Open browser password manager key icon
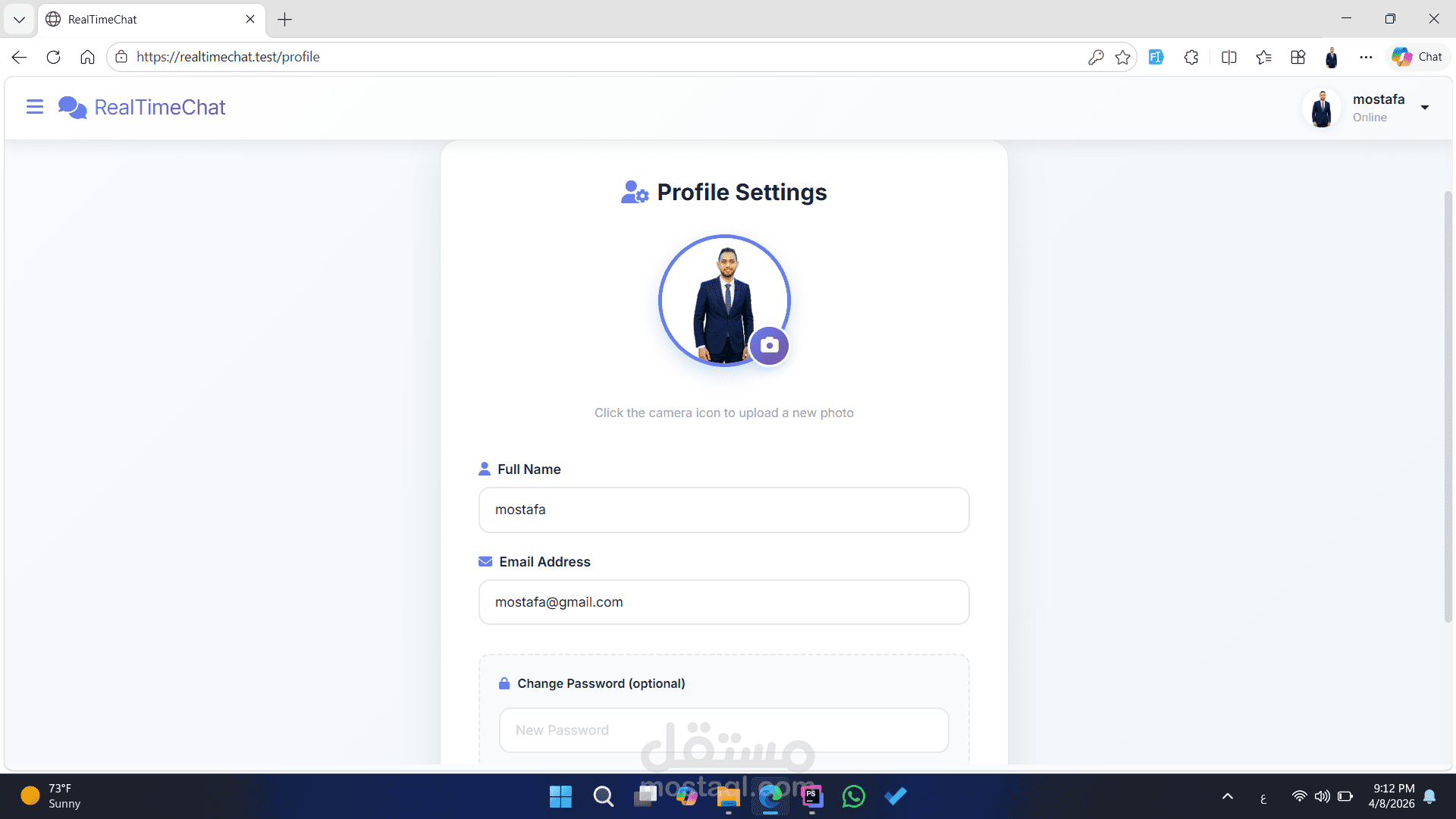 click(x=1095, y=57)
